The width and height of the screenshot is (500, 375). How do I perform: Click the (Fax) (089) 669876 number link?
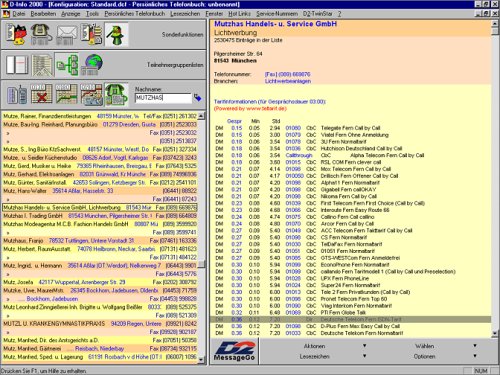coord(287,74)
